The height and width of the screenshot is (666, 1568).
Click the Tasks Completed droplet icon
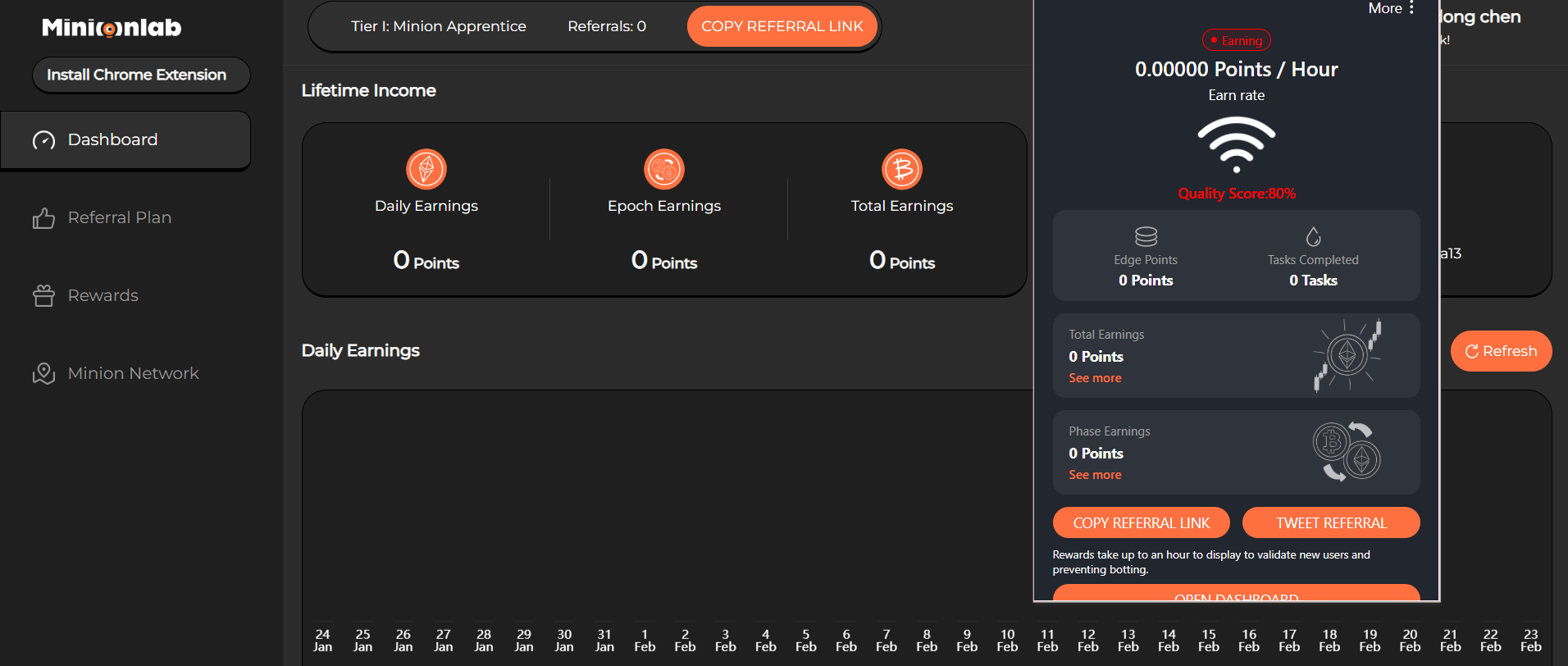click(1313, 236)
